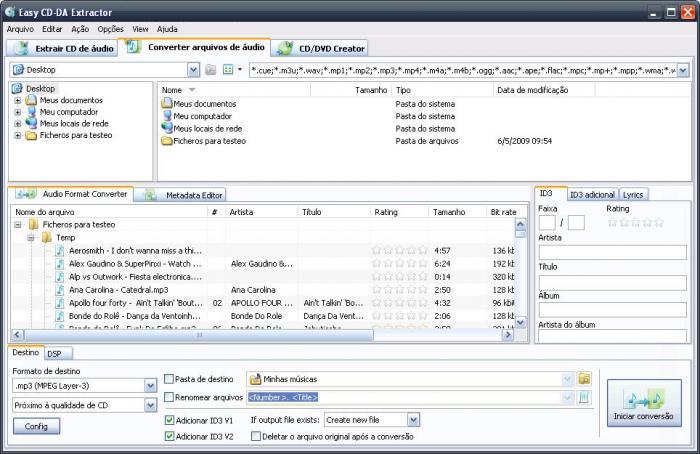Image resolution: width=700 pixels, height=454 pixels.
Task: Click the up-folder icon next to Desktop
Action: [x=211, y=70]
